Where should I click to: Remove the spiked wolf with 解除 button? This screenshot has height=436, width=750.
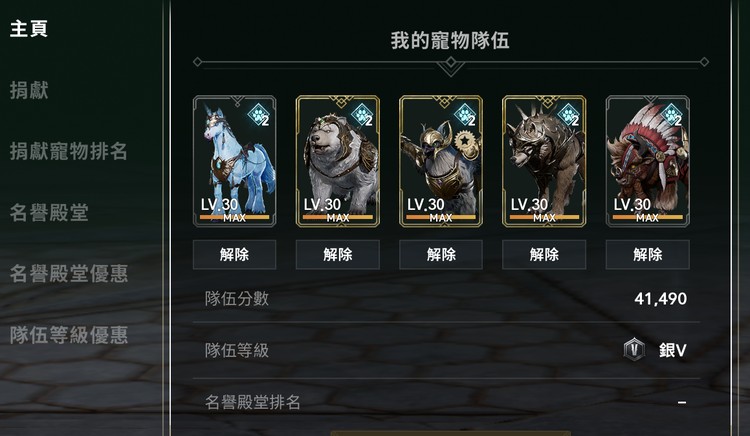point(544,254)
